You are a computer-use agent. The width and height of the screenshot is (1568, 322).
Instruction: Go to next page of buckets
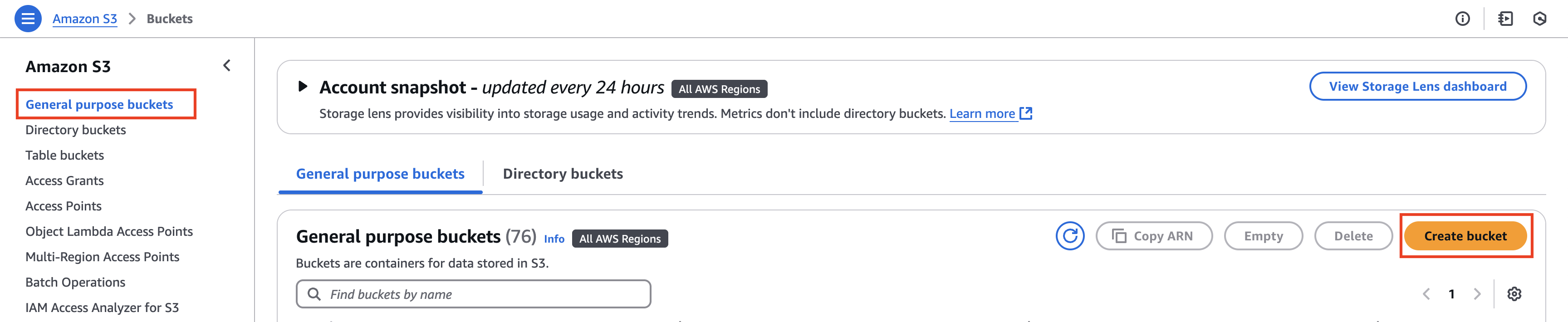click(1477, 294)
